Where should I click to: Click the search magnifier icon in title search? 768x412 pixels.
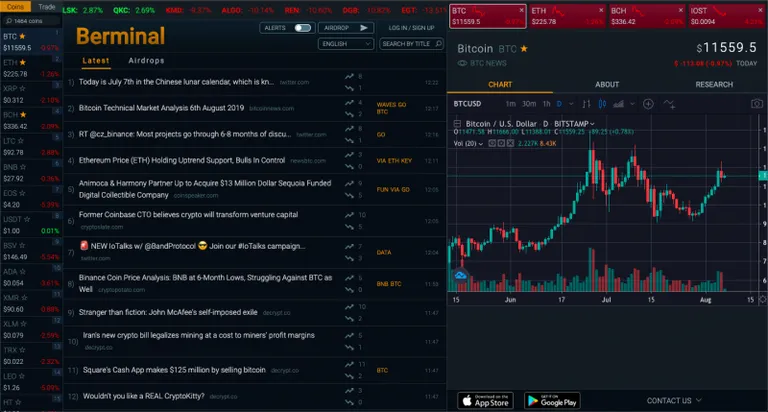click(x=438, y=44)
